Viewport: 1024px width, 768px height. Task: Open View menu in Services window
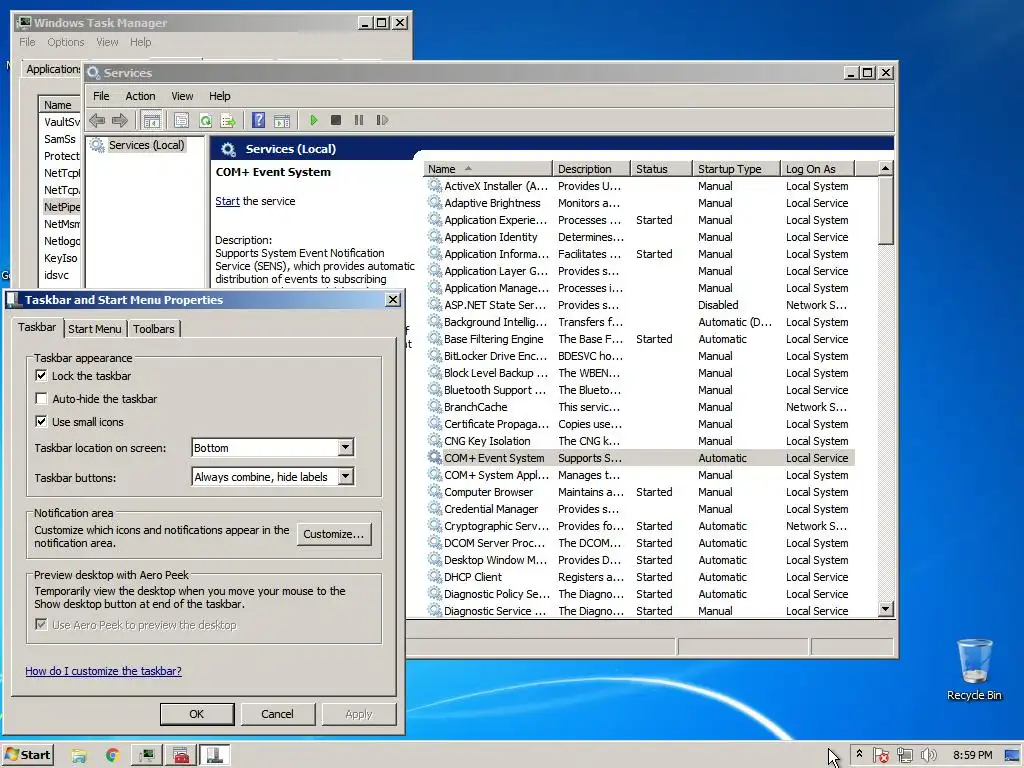[182, 96]
